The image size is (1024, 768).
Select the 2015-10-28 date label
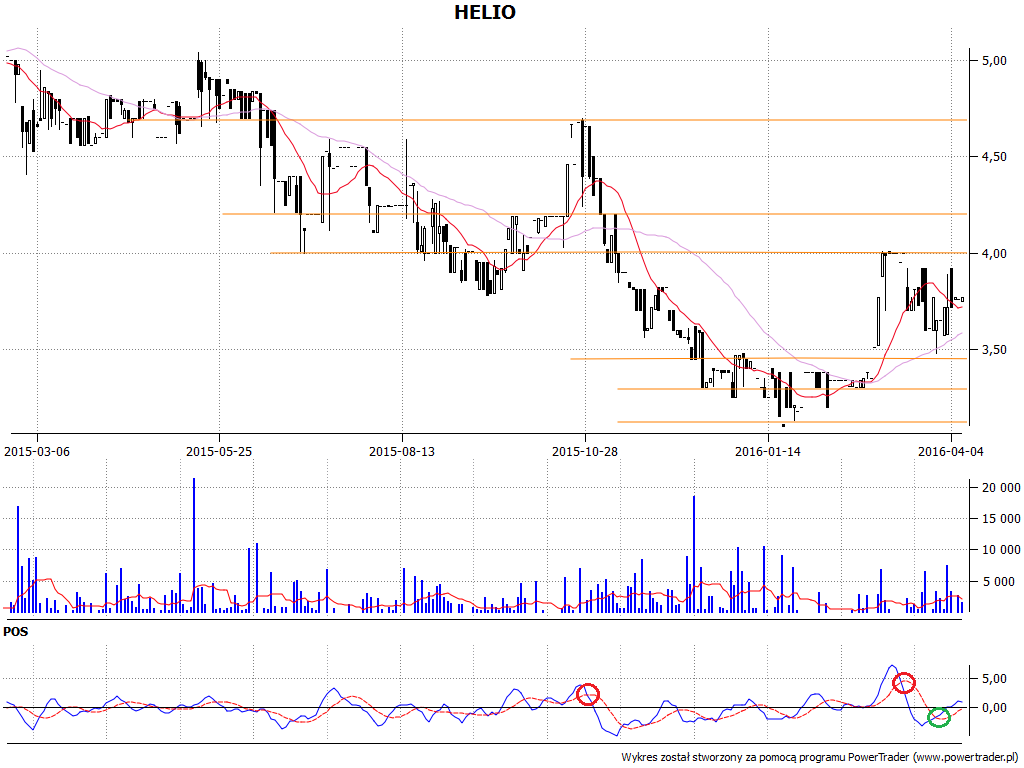[584, 451]
